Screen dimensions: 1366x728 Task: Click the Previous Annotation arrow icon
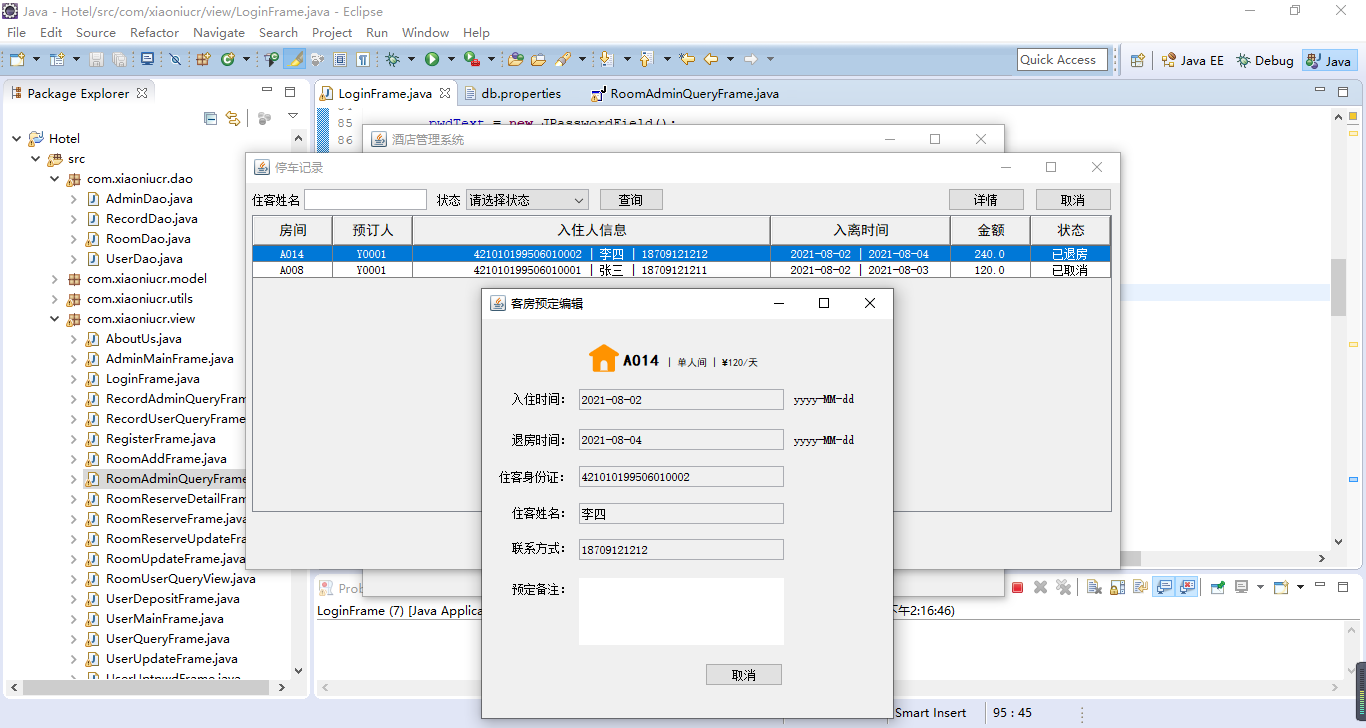click(x=646, y=60)
